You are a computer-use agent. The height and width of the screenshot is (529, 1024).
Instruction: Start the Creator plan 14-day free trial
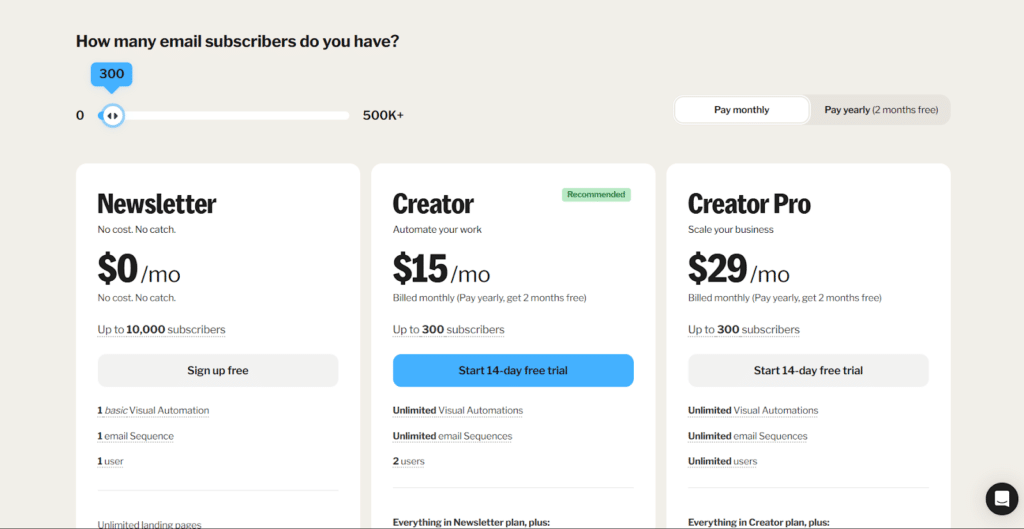point(513,370)
